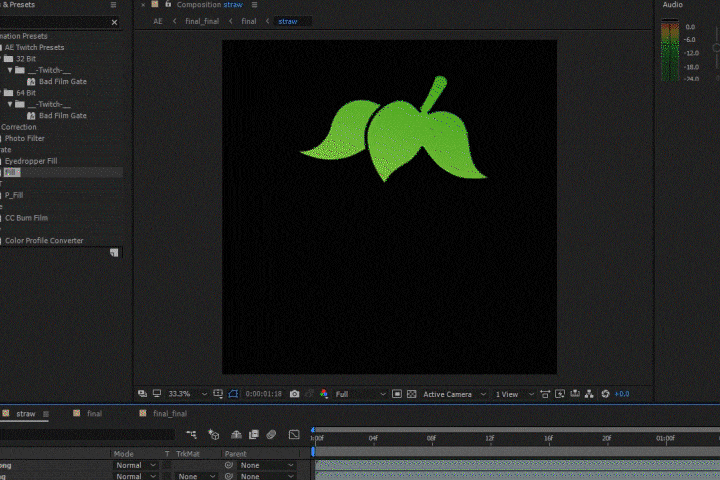This screenshot has height=480, width=720.
Task: Open the first layer's Normal blend mode dropdown
Action: pyautogui.click(x=135, y=465)
